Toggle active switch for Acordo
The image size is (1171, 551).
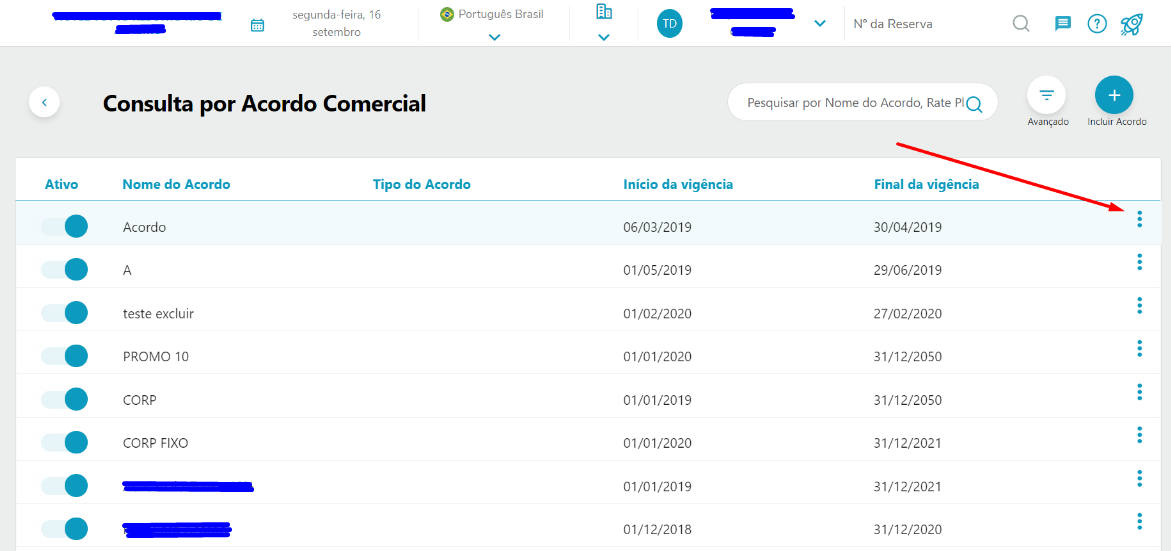[65, 226]
